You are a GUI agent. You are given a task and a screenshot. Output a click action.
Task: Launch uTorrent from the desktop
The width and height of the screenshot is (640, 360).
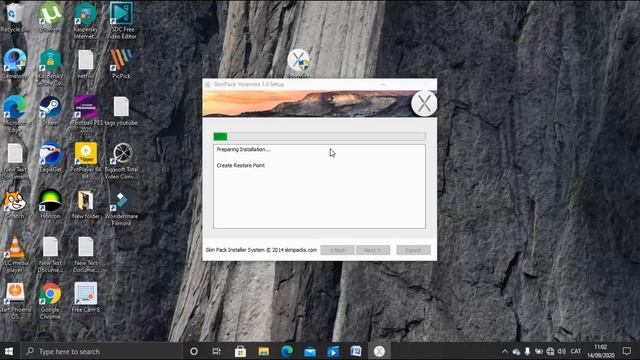(50, 17)
